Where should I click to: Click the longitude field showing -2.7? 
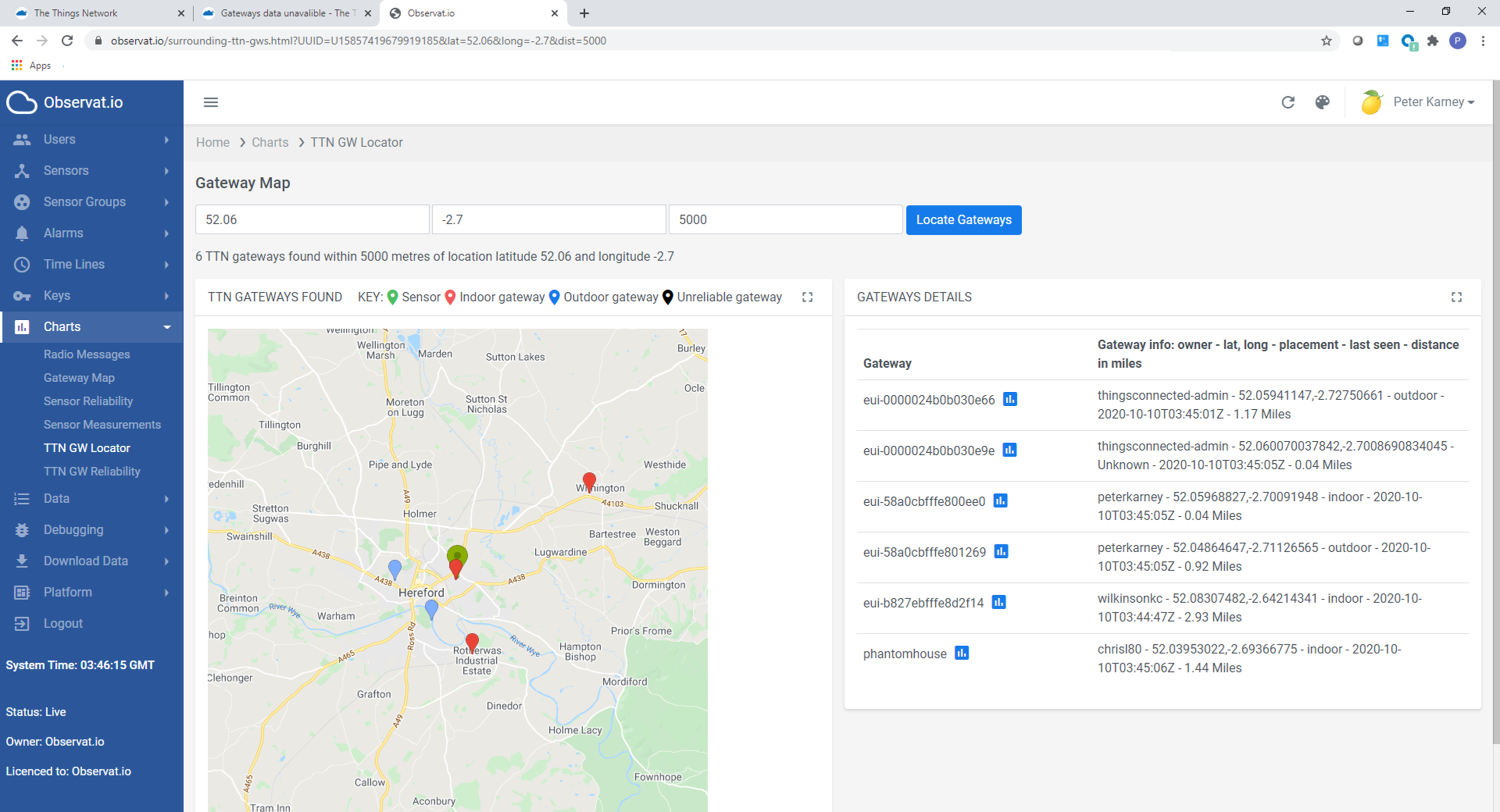tap(548, 219)
